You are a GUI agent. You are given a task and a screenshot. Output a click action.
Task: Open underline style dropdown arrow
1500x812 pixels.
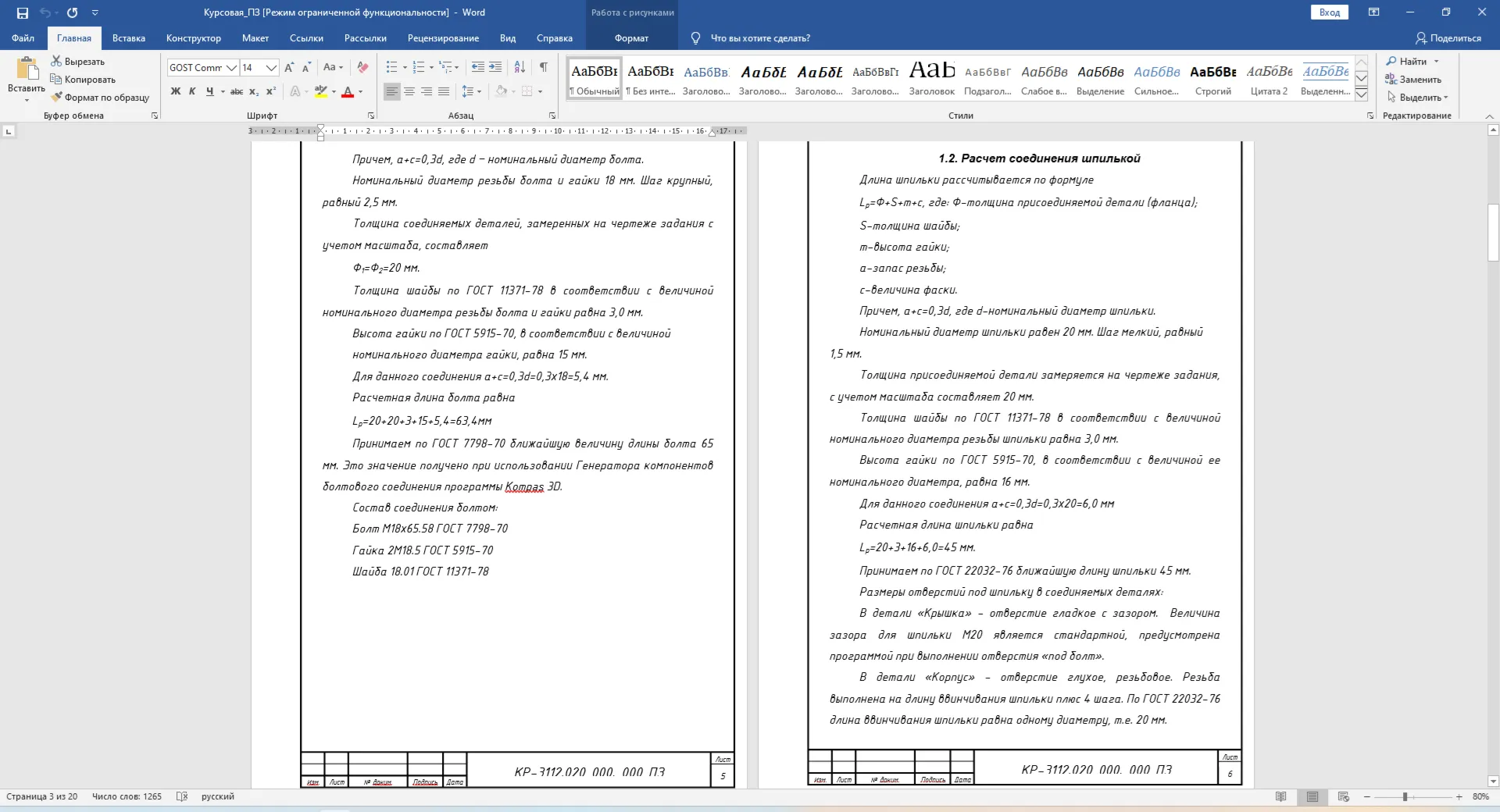tap(223, 91)
